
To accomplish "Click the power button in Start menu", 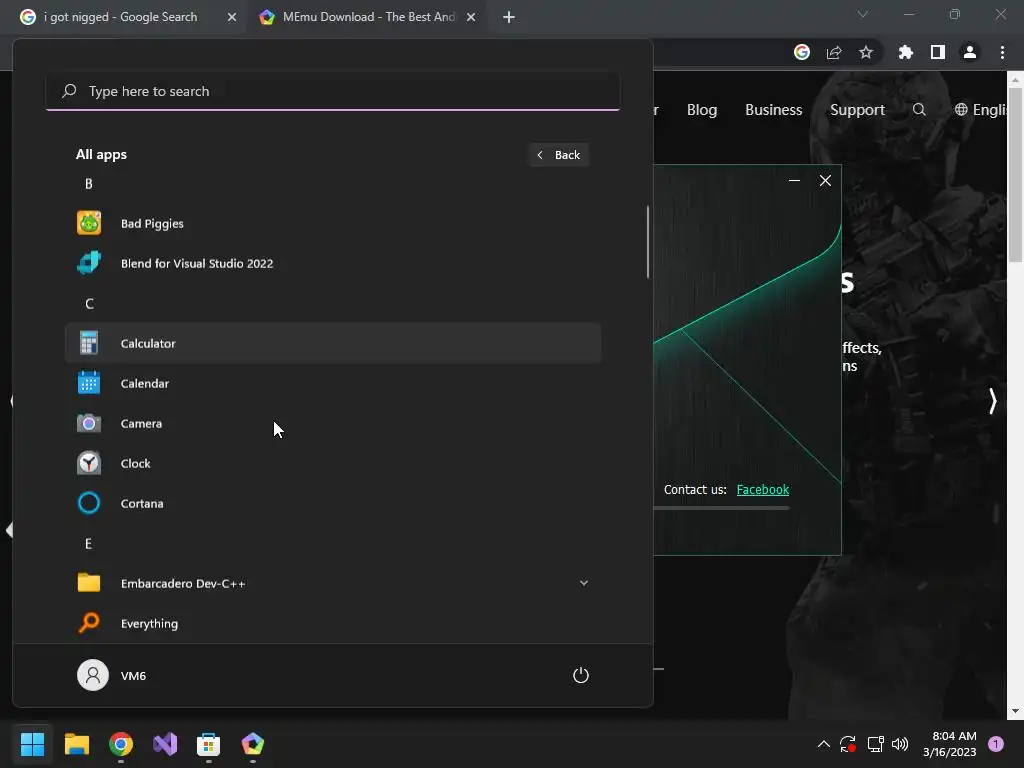I will coord(581,675).
